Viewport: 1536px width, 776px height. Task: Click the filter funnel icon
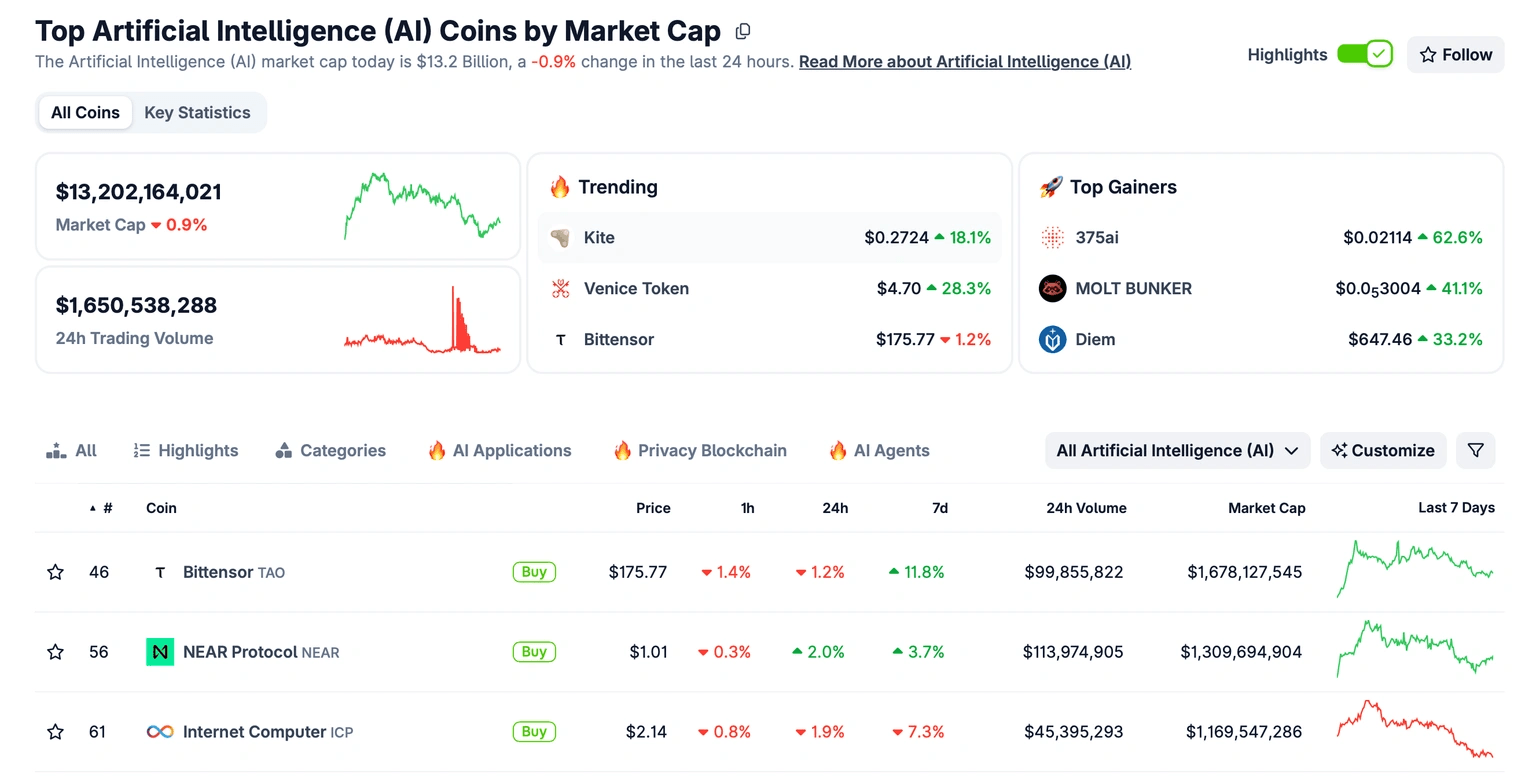1475,451
